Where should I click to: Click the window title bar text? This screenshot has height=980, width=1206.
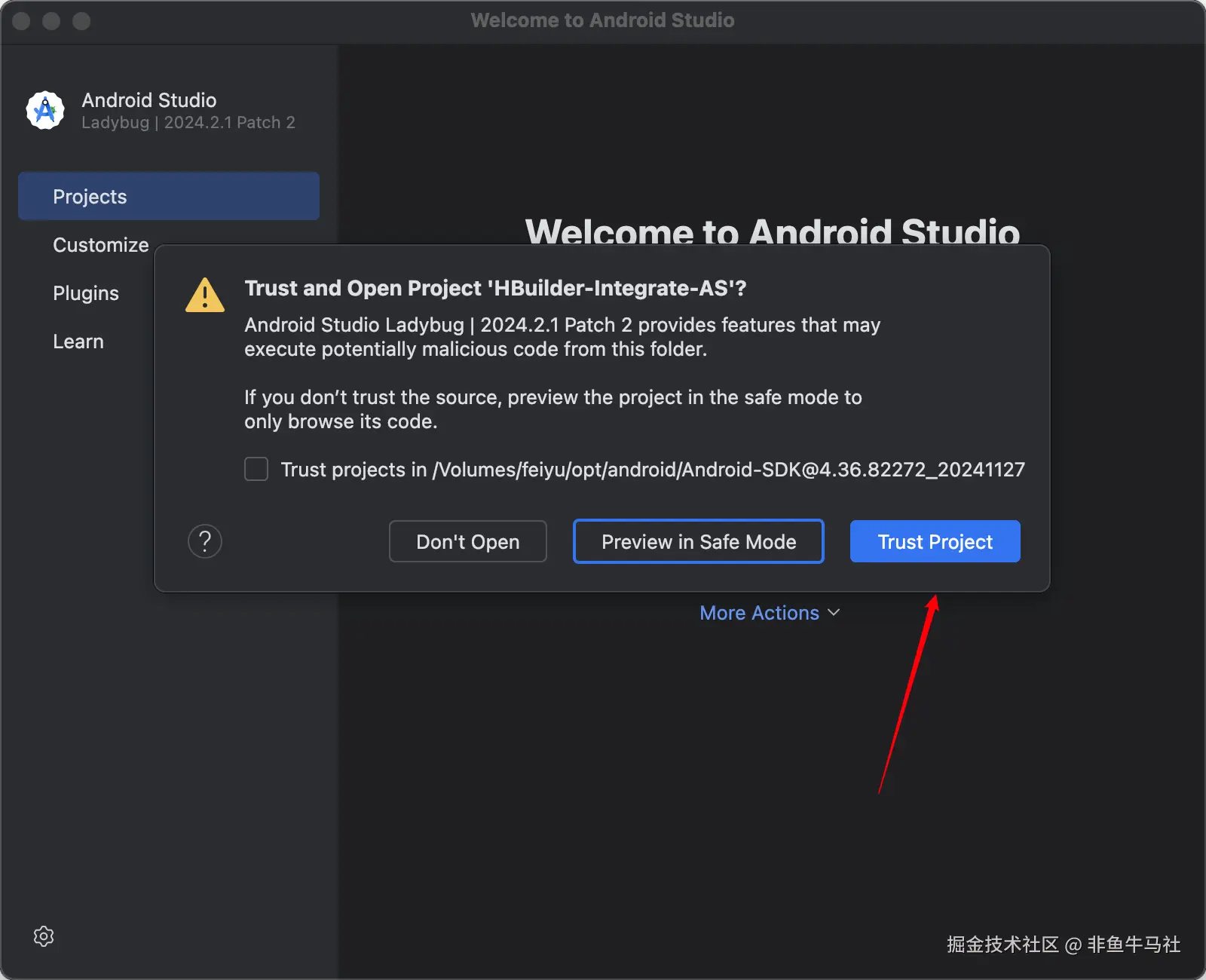(x=603, y=20)
